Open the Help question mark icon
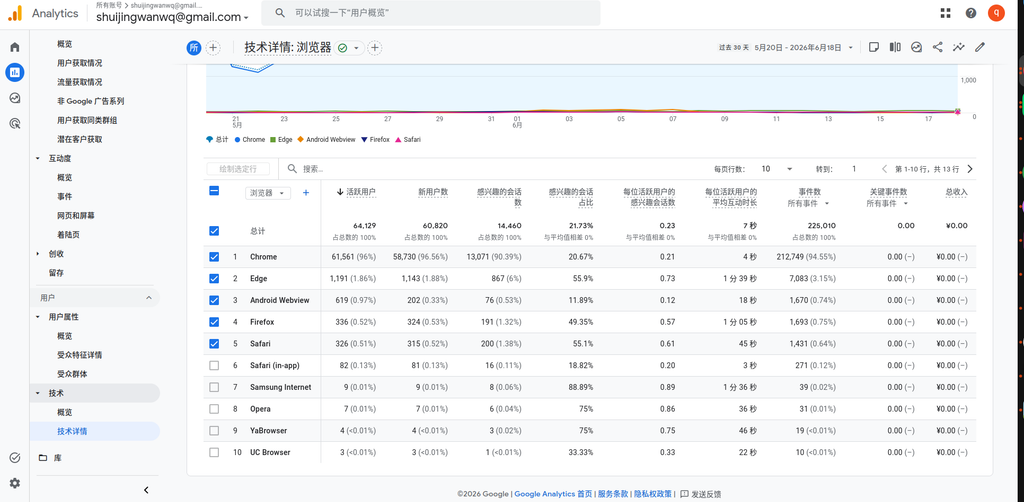 coord(971,13)
